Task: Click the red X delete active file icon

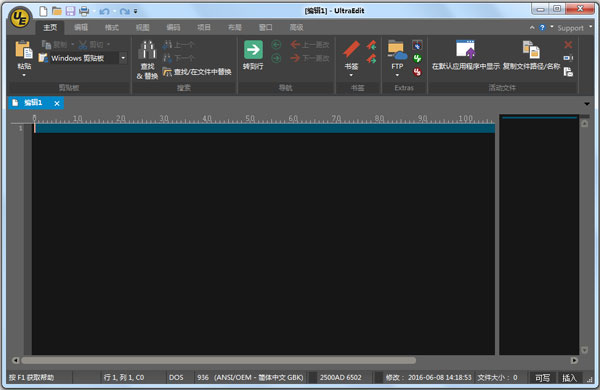Action: click(x=568, y=45)
